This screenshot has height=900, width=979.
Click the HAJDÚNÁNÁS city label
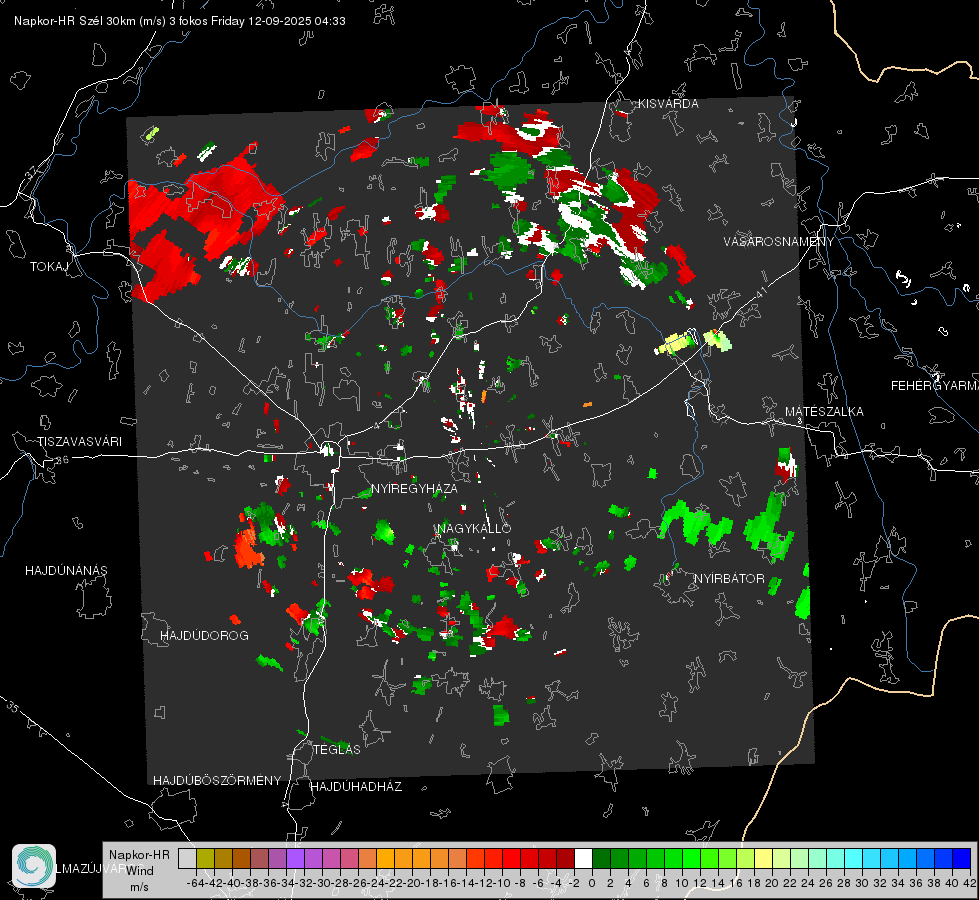[66, 570]
